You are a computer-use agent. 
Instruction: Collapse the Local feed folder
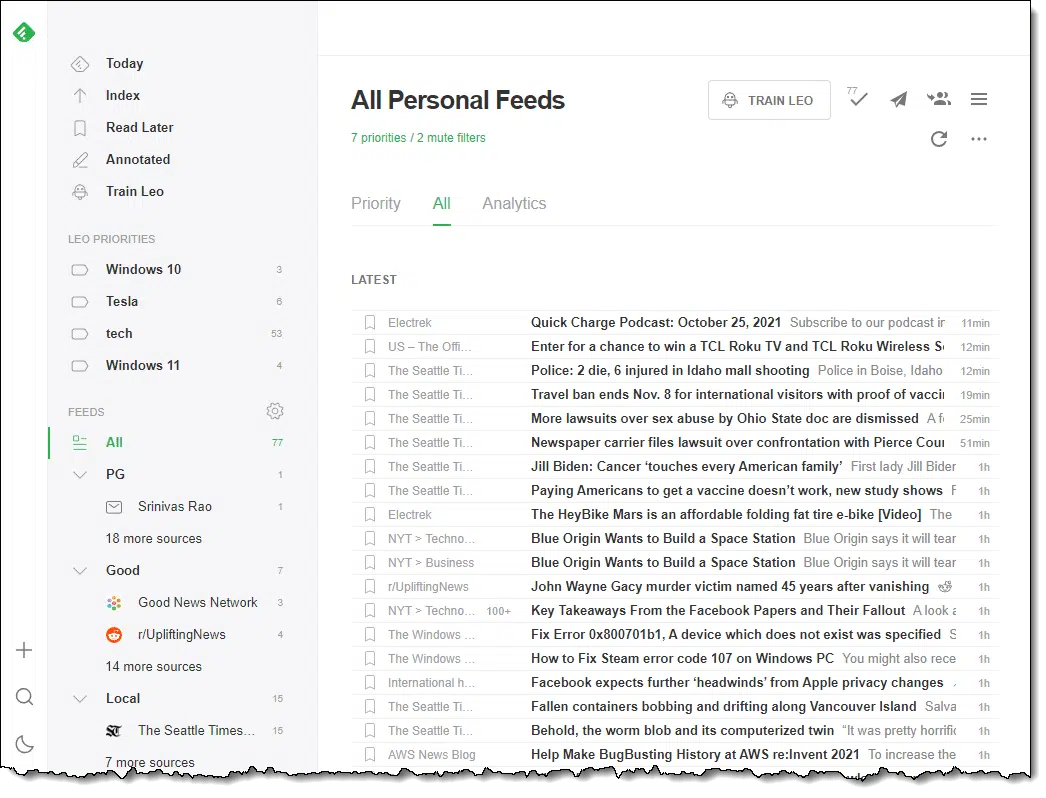[x=80, y=699]
